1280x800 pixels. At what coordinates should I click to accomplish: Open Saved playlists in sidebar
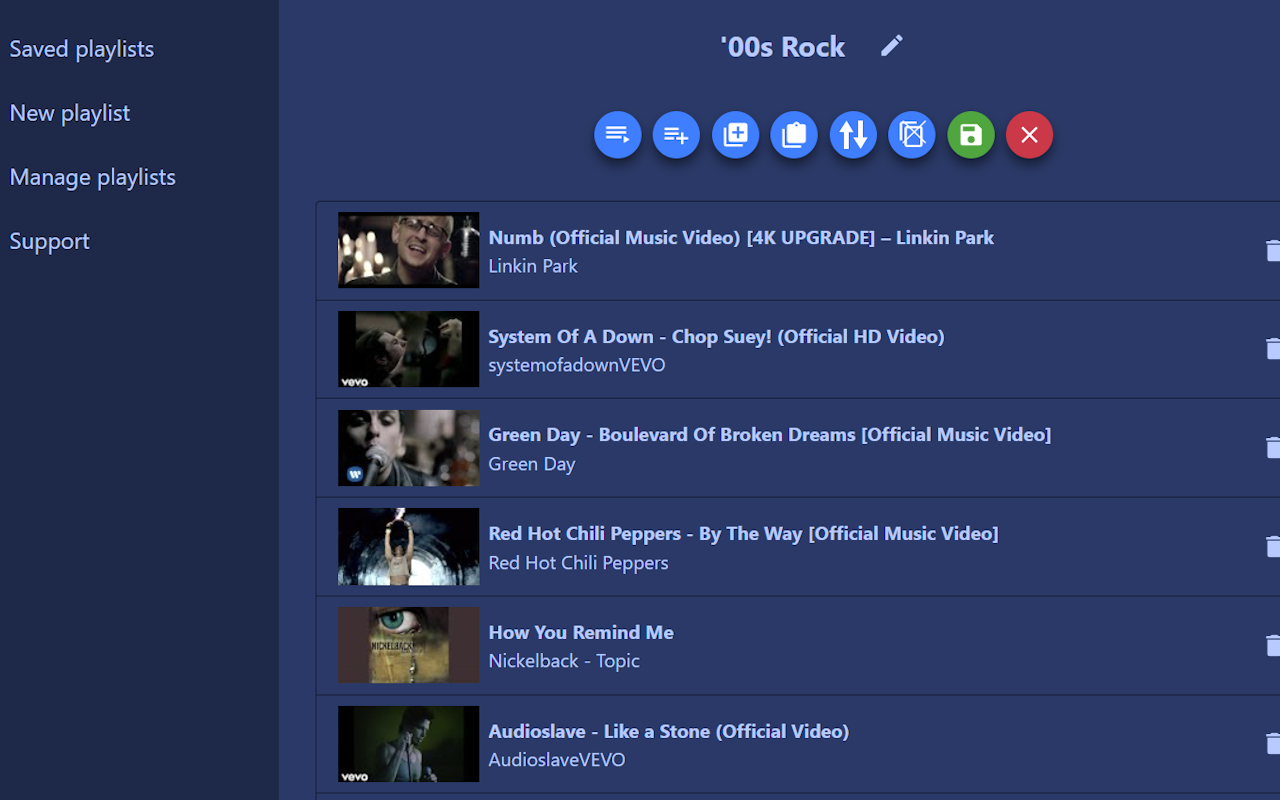point(82,49)
